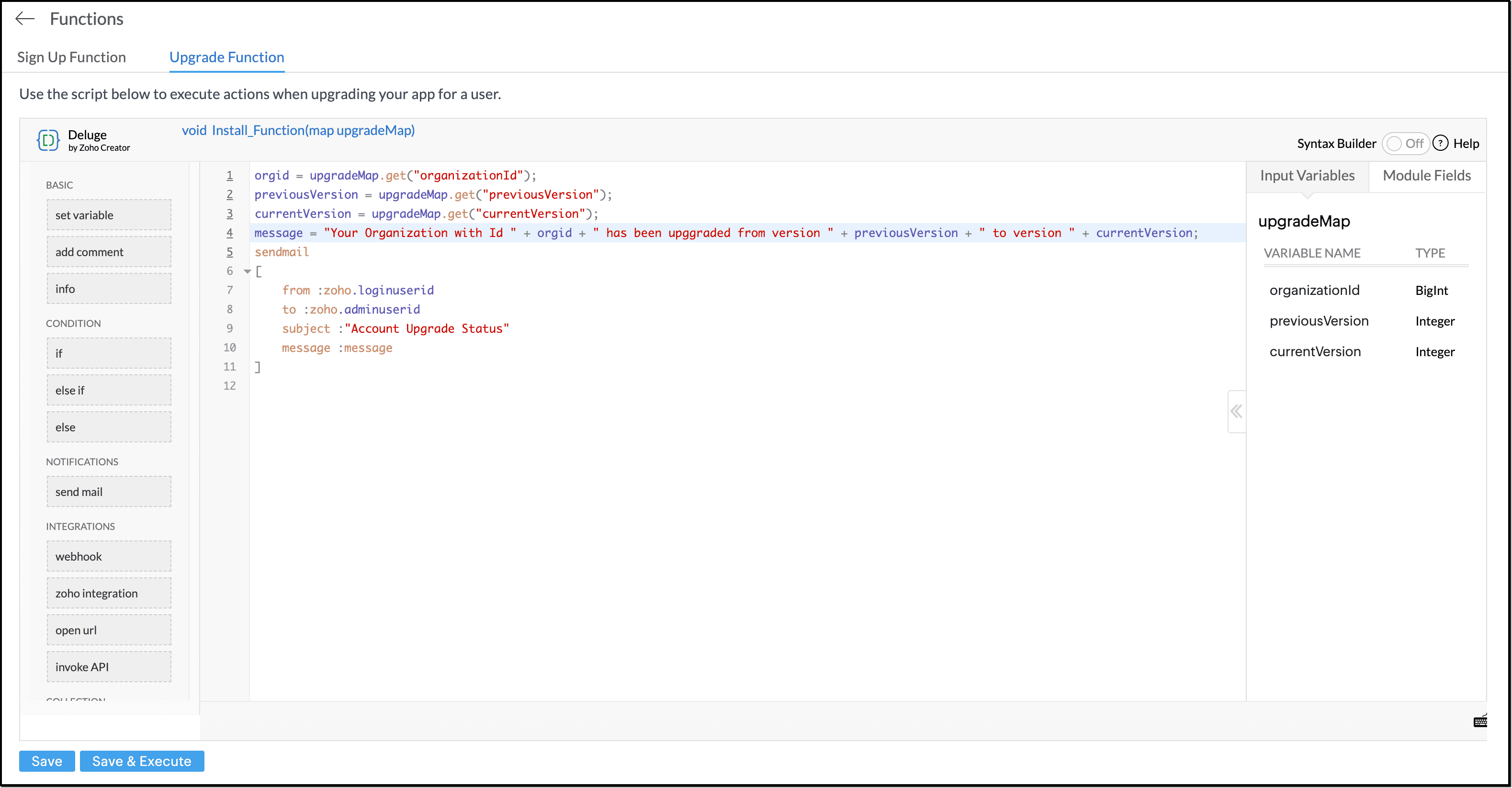This screenshot has width=1512, height=788.
Task: Toggle the Syntax Builder switch
Action: click(x=1405, y=143)
